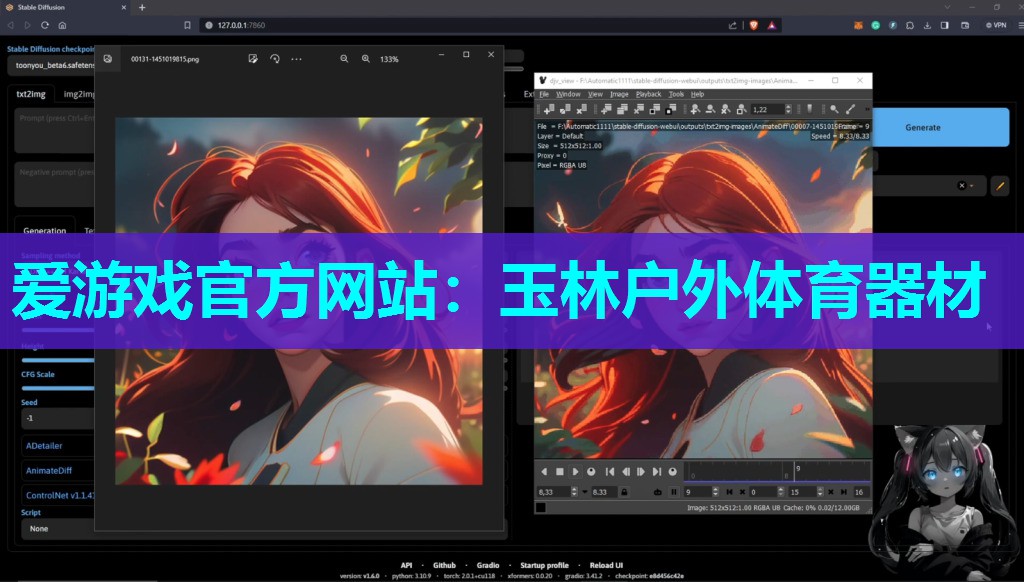1024x582 pixels.
Task: Step to previous frame in djv_view
Action: coord(626,472)
